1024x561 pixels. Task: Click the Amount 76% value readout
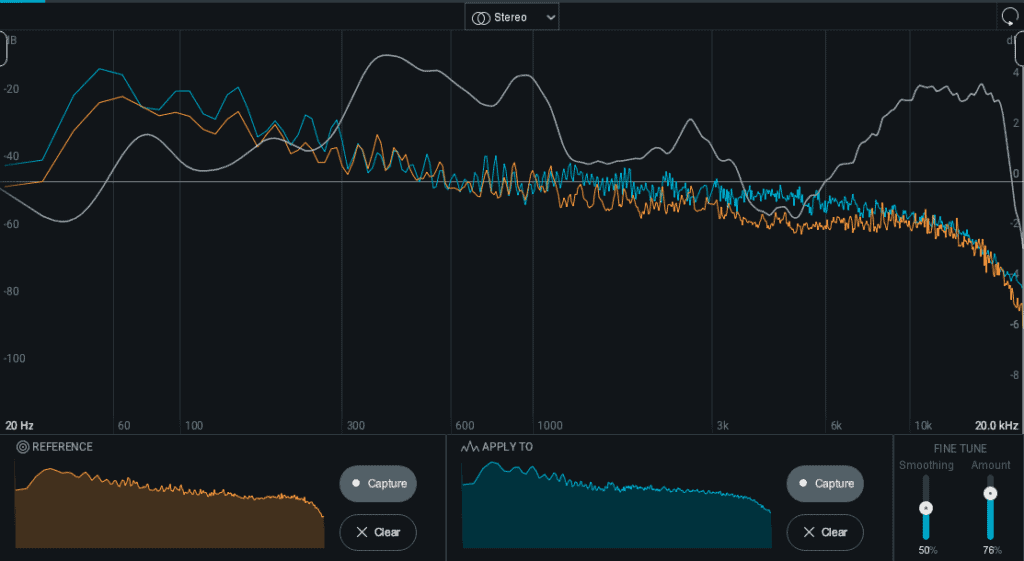[990, 551]
